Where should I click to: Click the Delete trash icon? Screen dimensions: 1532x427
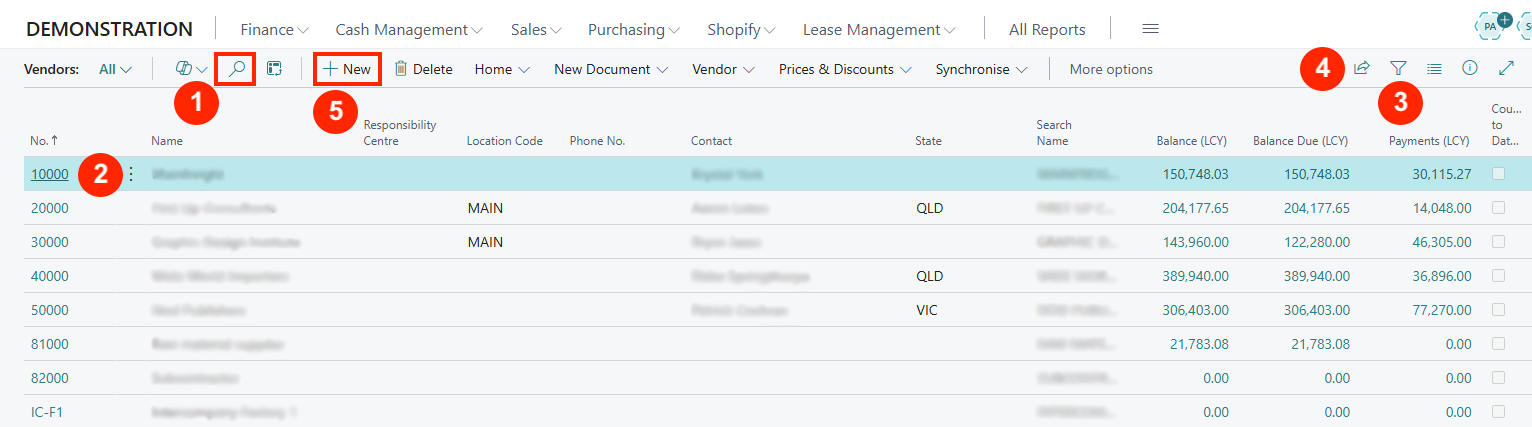point(401,69)
